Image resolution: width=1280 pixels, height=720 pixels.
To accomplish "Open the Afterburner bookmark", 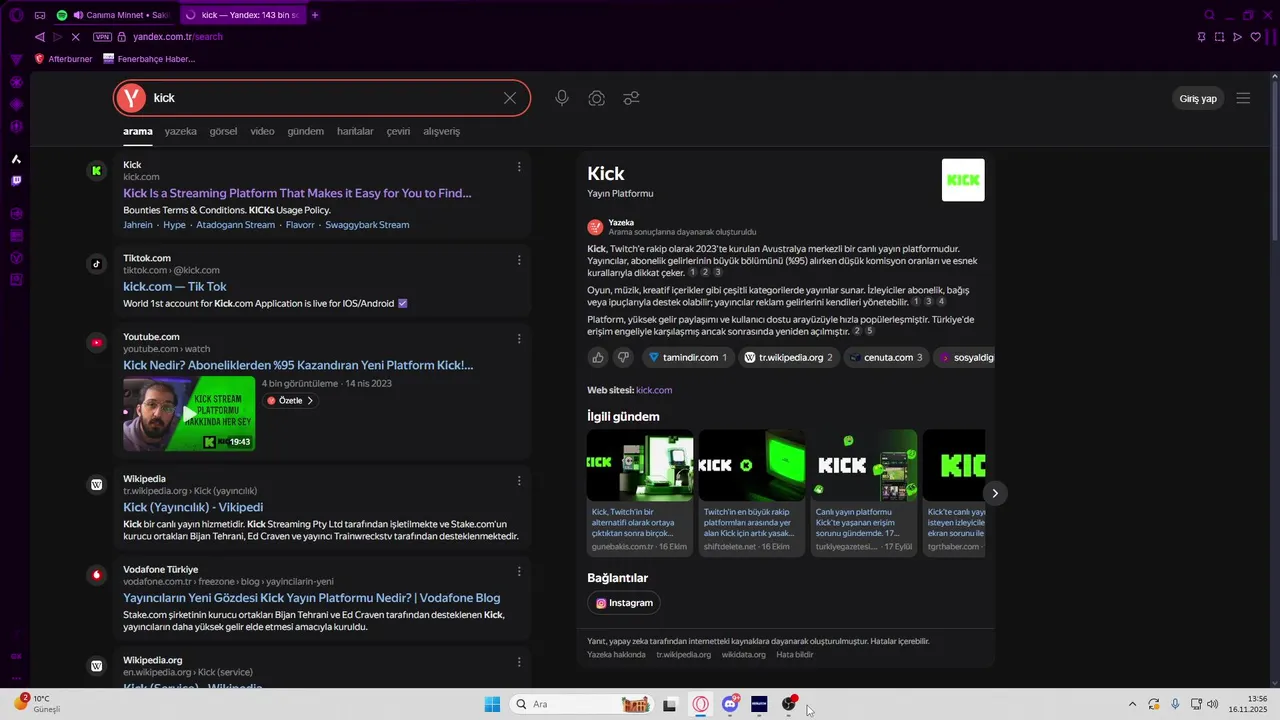I will coord(63,59).
